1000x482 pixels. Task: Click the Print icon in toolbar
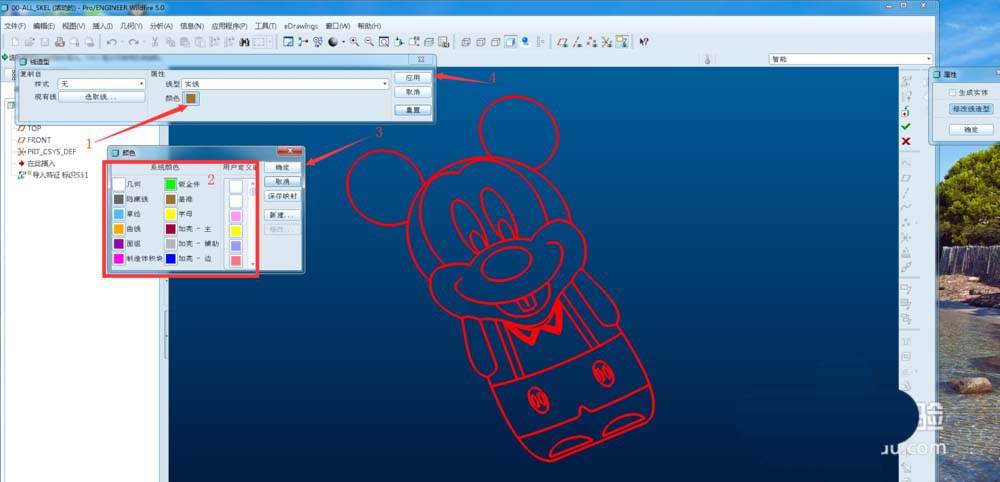coord(59,42)
